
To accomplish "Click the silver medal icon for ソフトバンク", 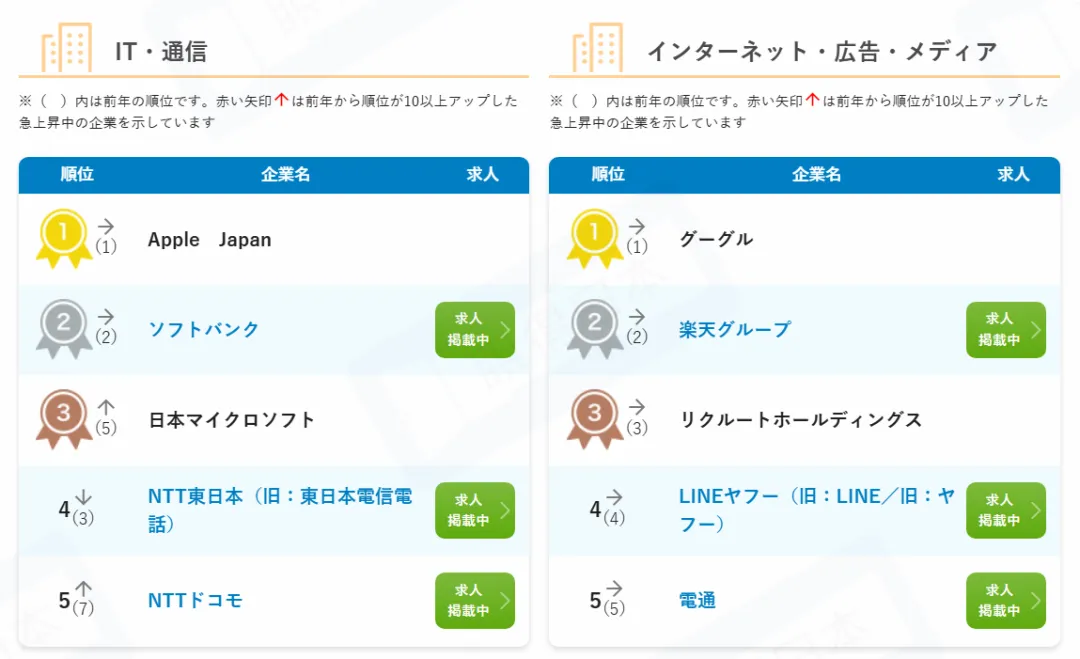I will [x=63, y=328].
